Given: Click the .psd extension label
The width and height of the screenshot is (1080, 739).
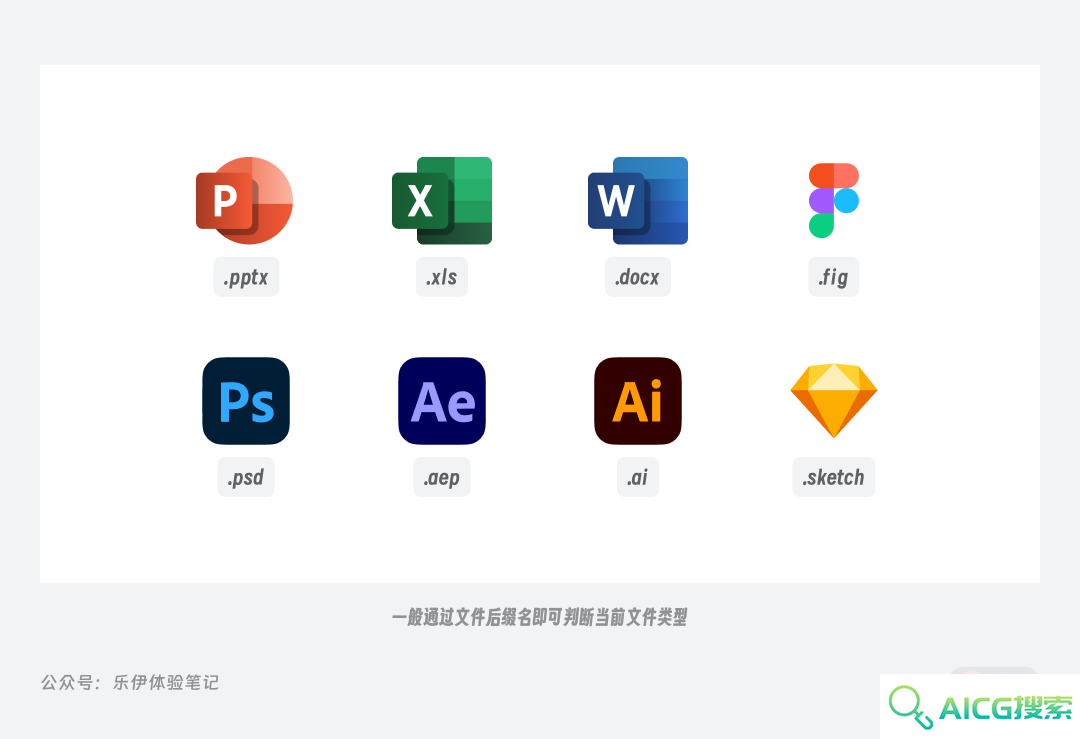Looking at the screenshot, I should pos(246,477).
